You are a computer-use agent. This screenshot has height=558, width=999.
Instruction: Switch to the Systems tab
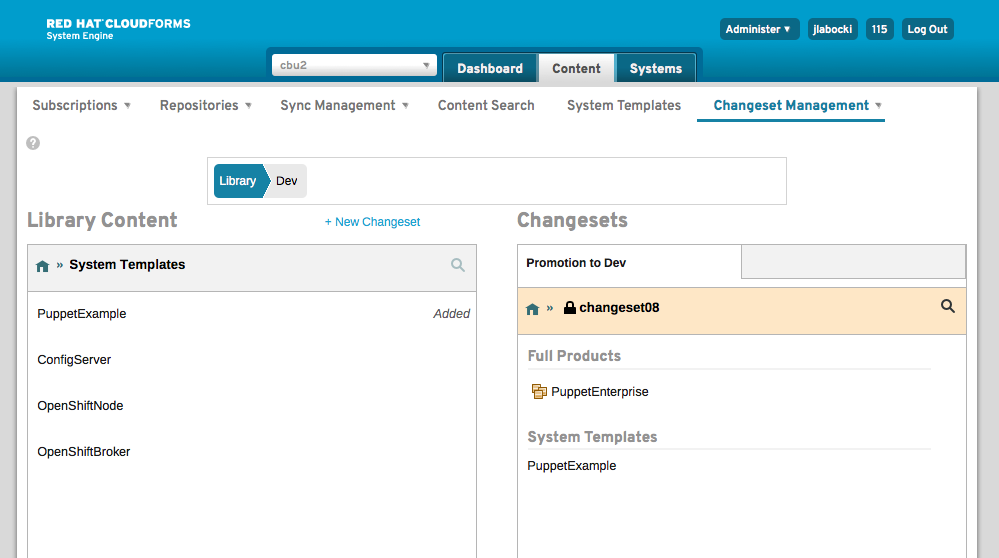coord(655,68)
